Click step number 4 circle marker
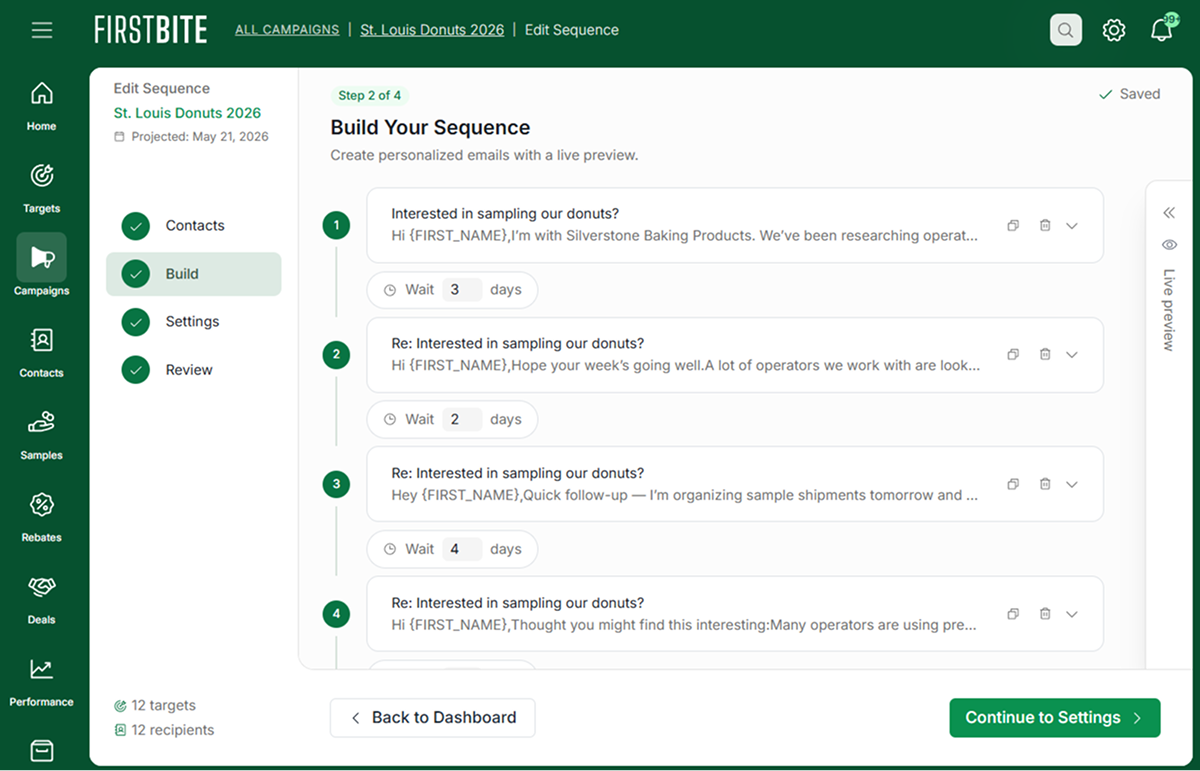This screenshot has height=771, width=1200. pos(336,614)
